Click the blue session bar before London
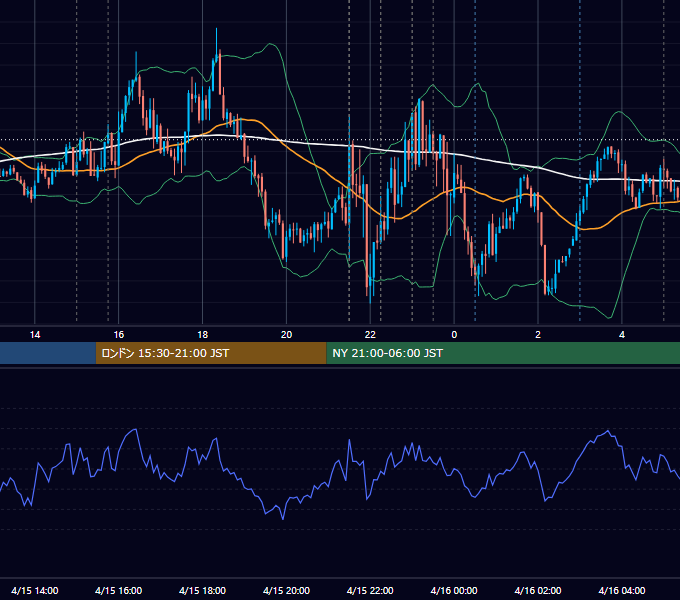This screenshot has width=680, height=600. pos(48,353)
